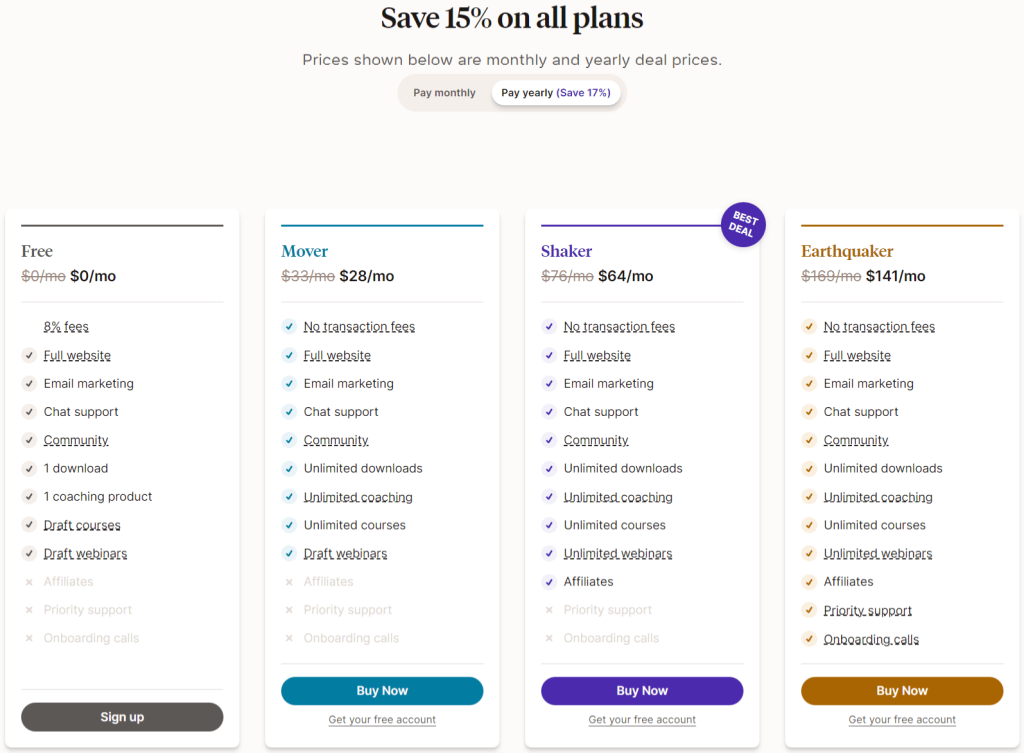Click checkmark icon beside Earthquaker Priority support
This screenshot has height=753, width=1024.
809,610
